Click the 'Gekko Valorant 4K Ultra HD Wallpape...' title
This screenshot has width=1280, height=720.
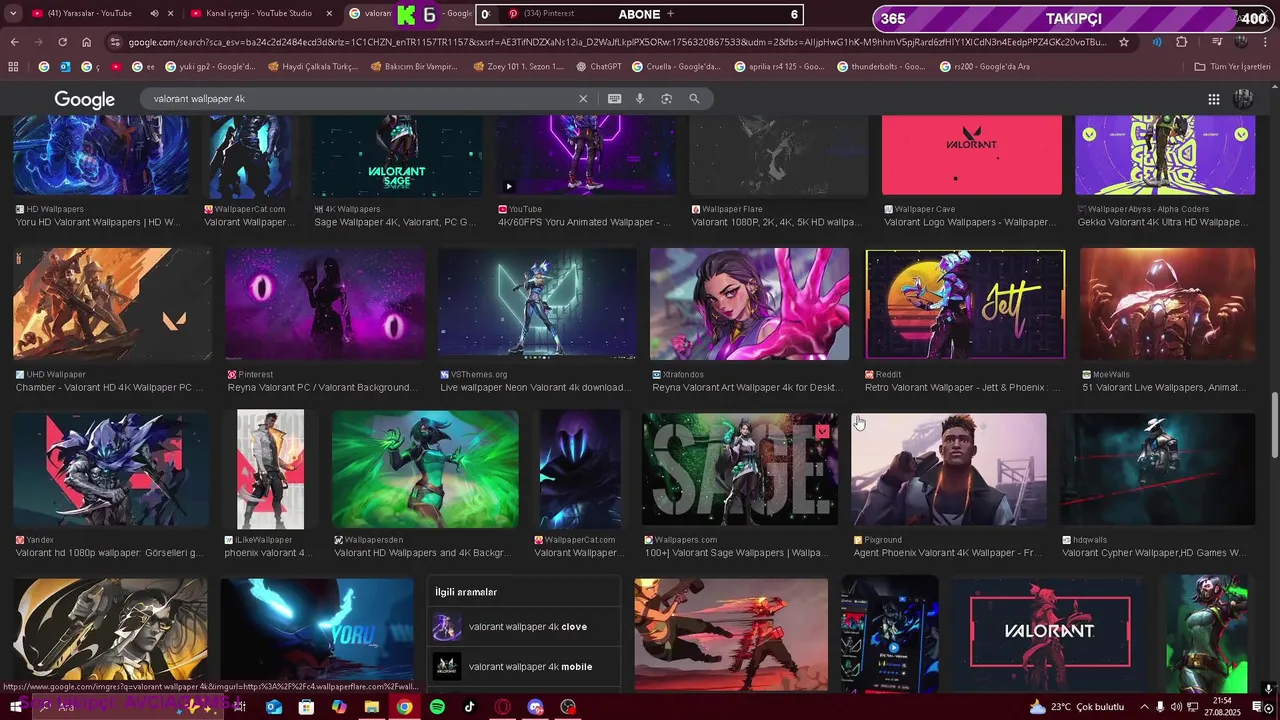pyautogui.click(x=1162, y=222)
